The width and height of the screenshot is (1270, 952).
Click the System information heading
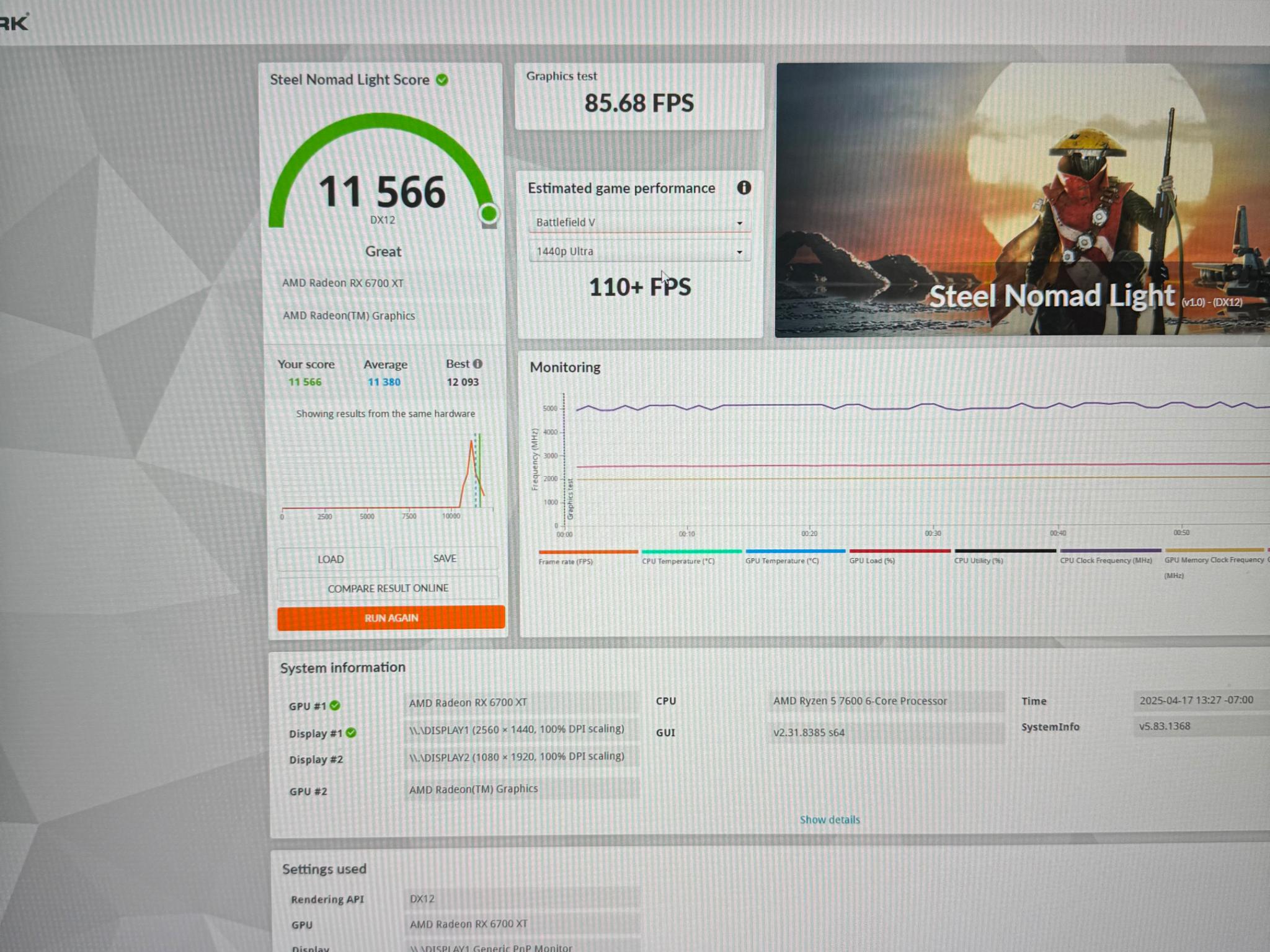tap(342, 668)
